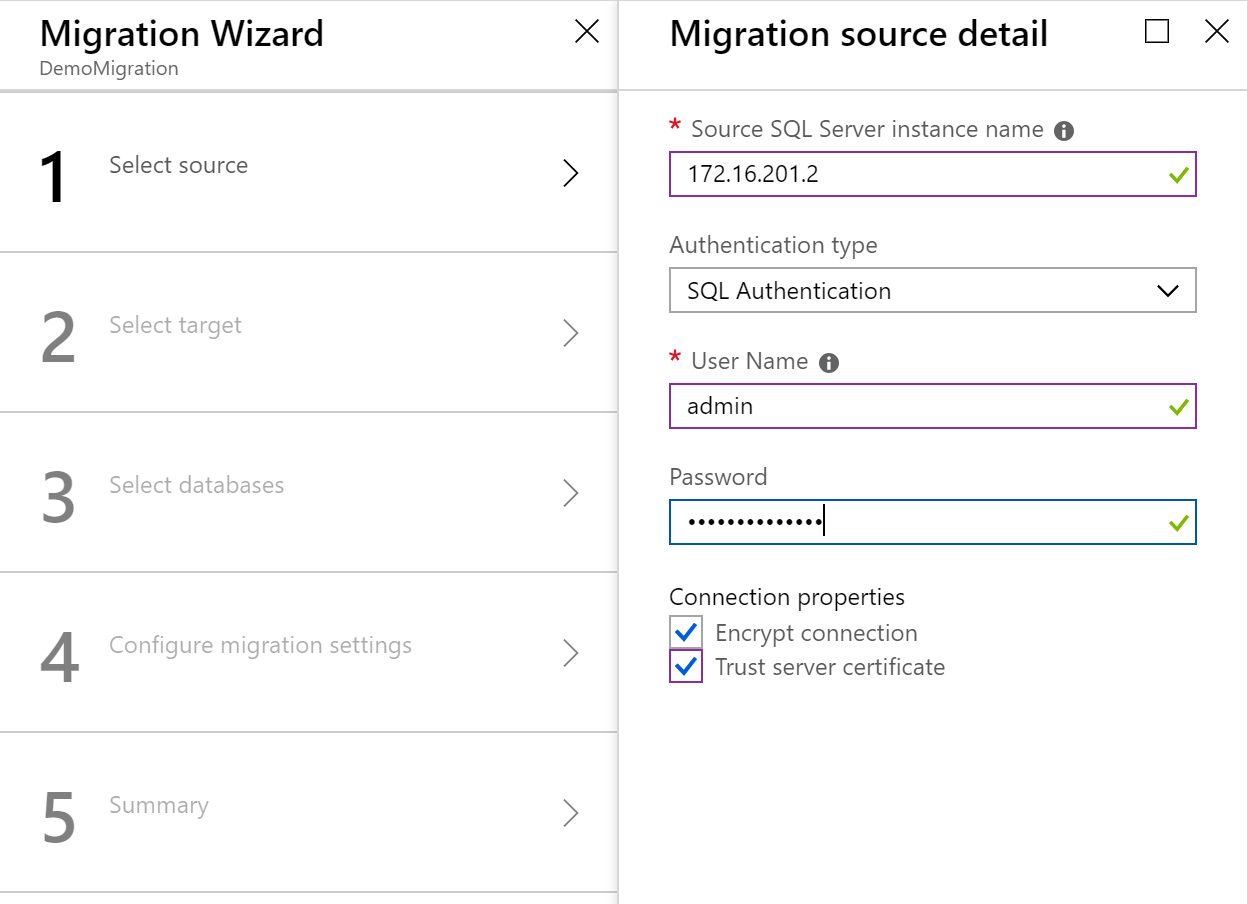The width and height of the screenshot is (1248, 904).
Task: Expand step 2 Select target chevron
Action: click(x=570, y=333)
